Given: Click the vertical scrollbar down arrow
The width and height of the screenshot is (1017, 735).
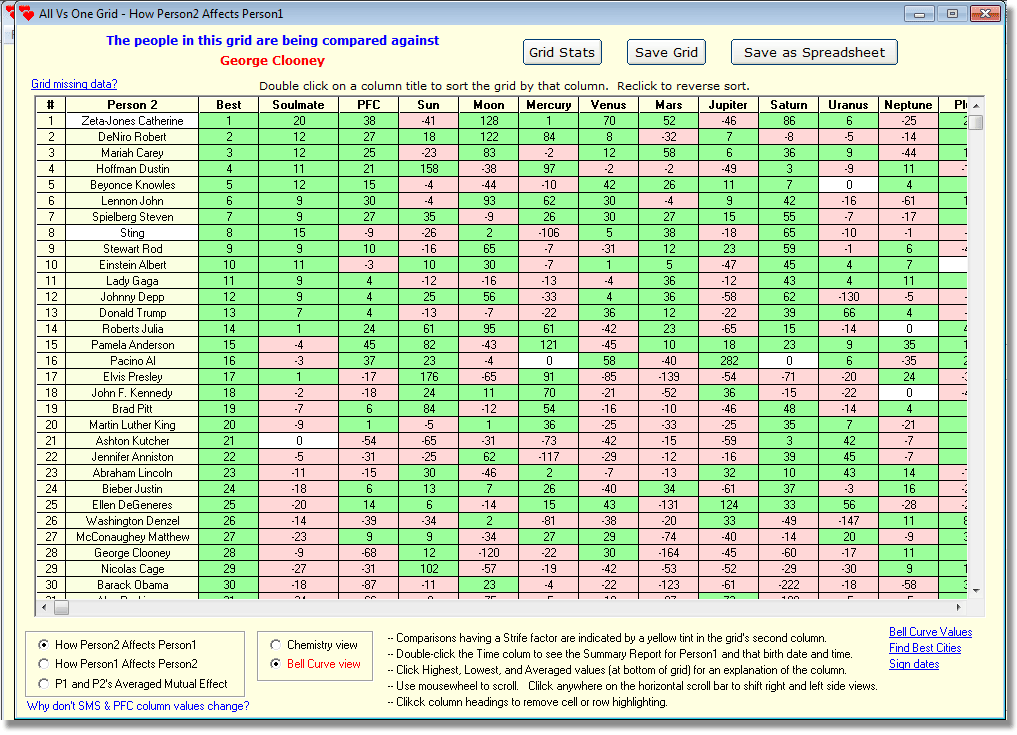Looking at the screenshot, I should pyautogui.click(x=976, y=590).
